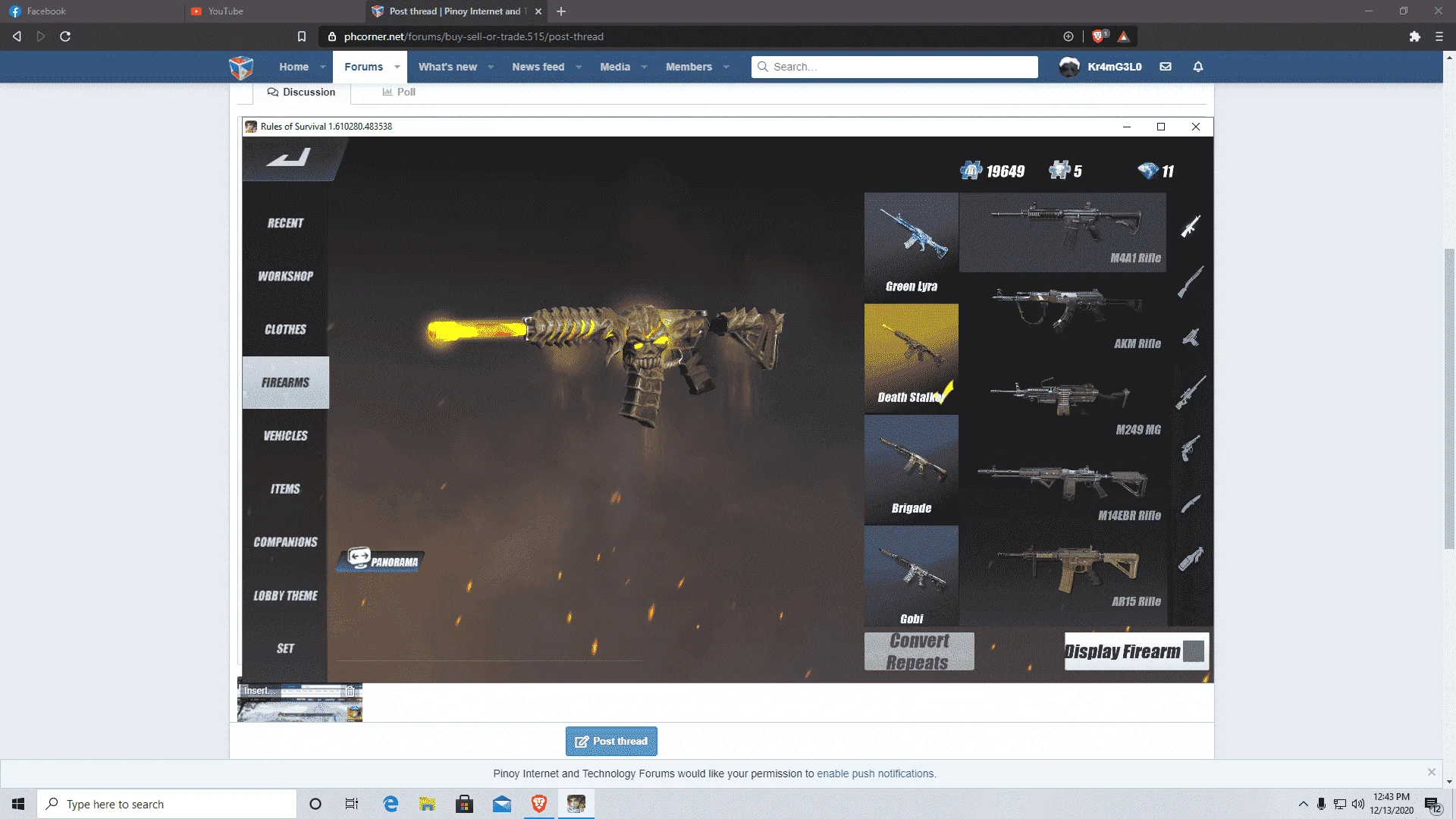Expand the Media dropdown arrow

[644, 67]
